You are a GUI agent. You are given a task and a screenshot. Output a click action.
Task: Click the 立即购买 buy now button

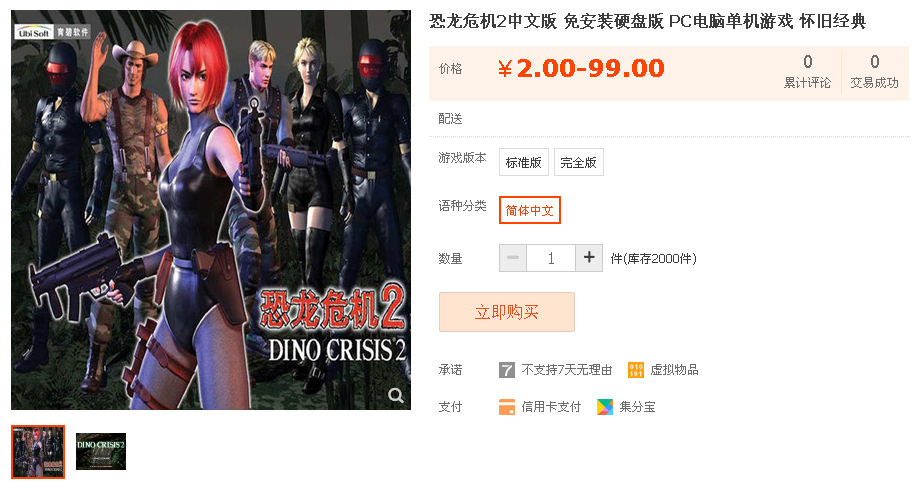pos(507,312)
